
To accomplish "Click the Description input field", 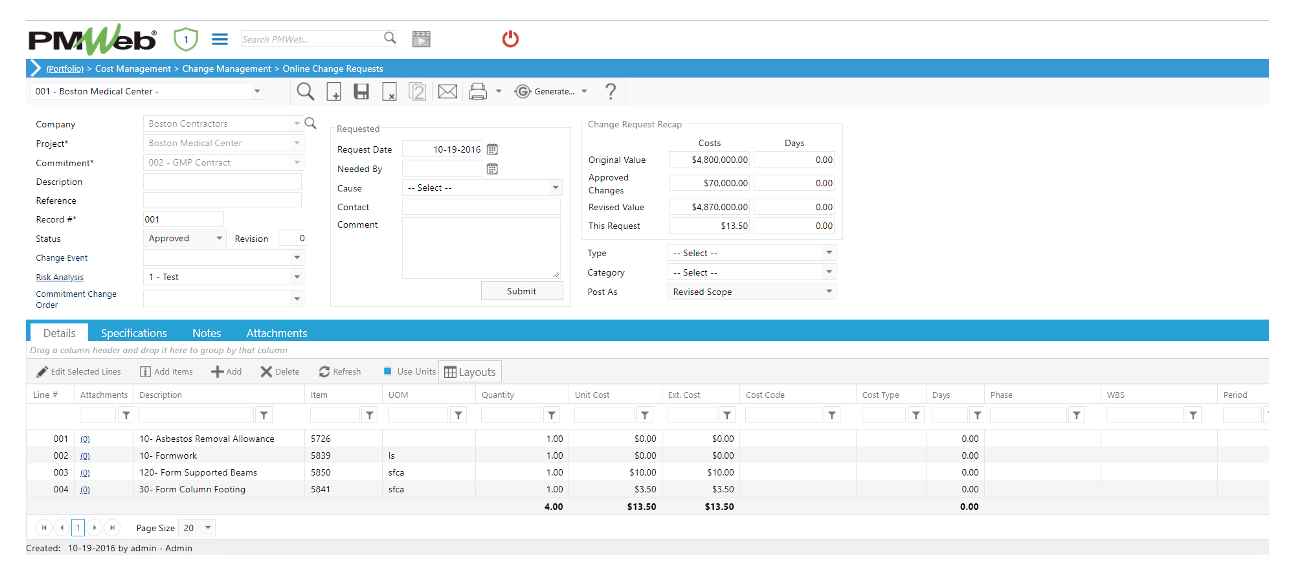I will pyautogui.click(x=222, y=182).
